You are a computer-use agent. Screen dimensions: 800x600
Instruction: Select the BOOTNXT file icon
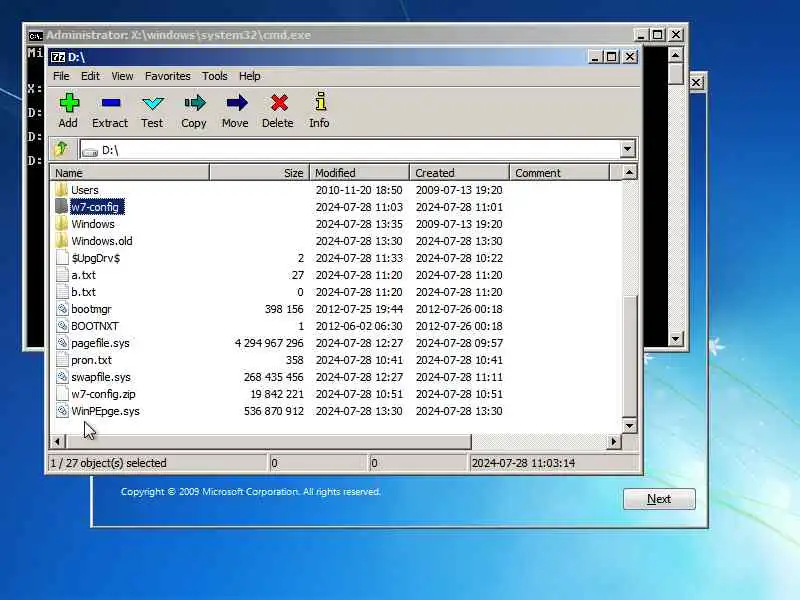(62, 326)
